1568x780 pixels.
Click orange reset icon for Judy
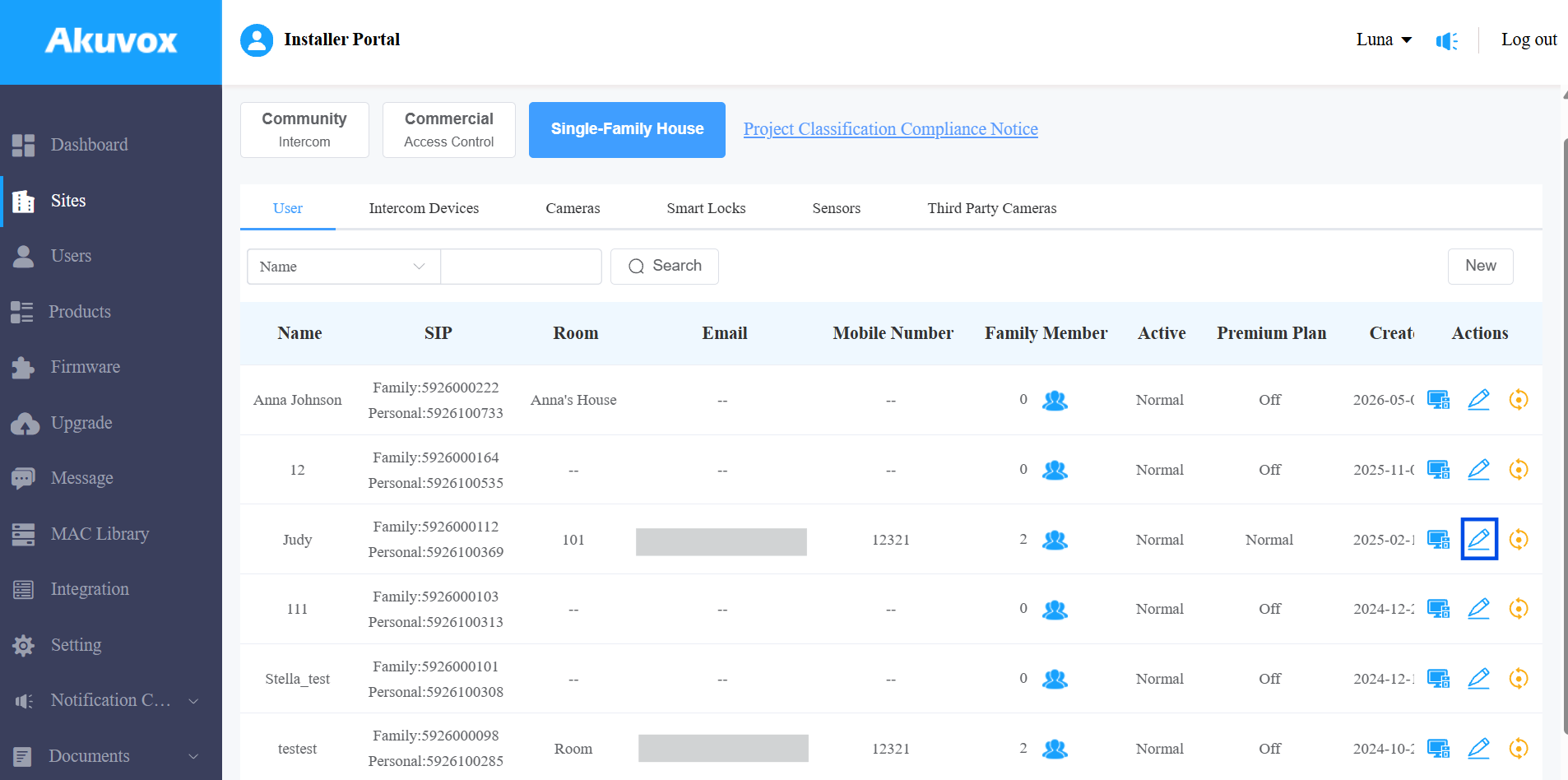coord(1519,540)
